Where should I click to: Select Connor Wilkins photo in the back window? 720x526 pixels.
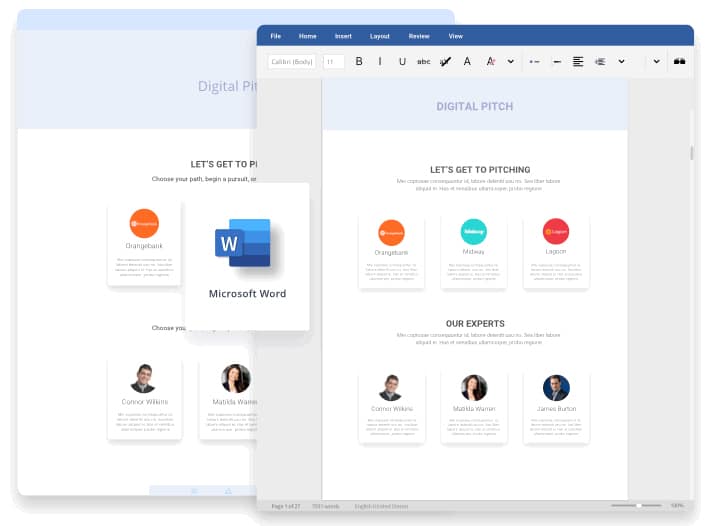click(144, 379)
